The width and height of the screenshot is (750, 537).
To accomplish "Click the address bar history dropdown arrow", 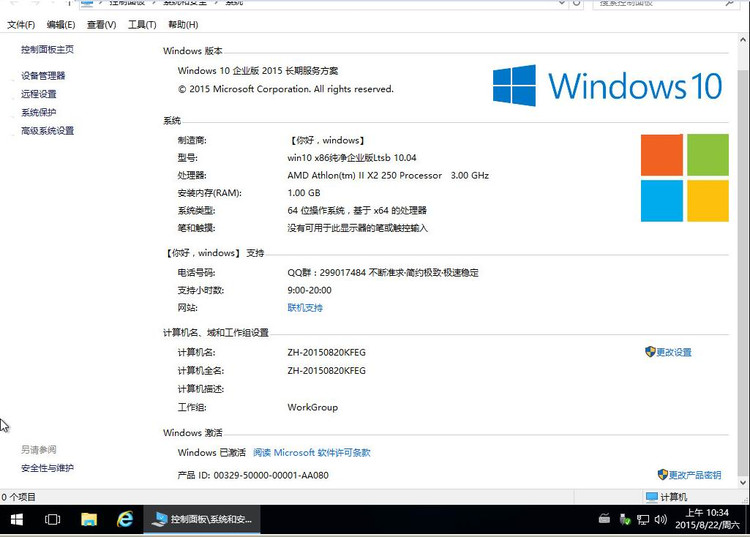I will point(562,3).
